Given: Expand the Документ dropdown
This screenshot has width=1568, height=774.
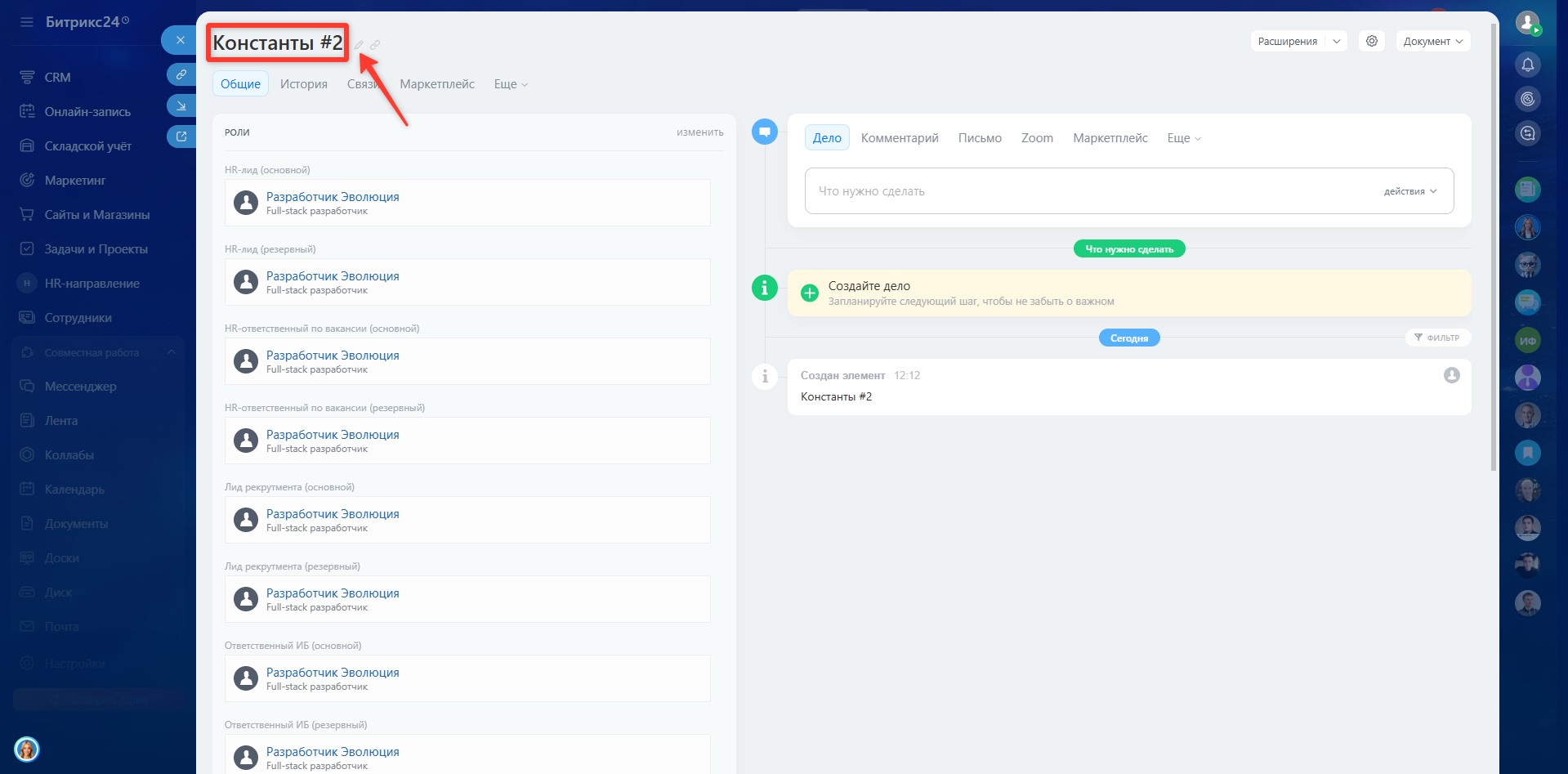Looking at the screenshot, I should (1432, 41).
